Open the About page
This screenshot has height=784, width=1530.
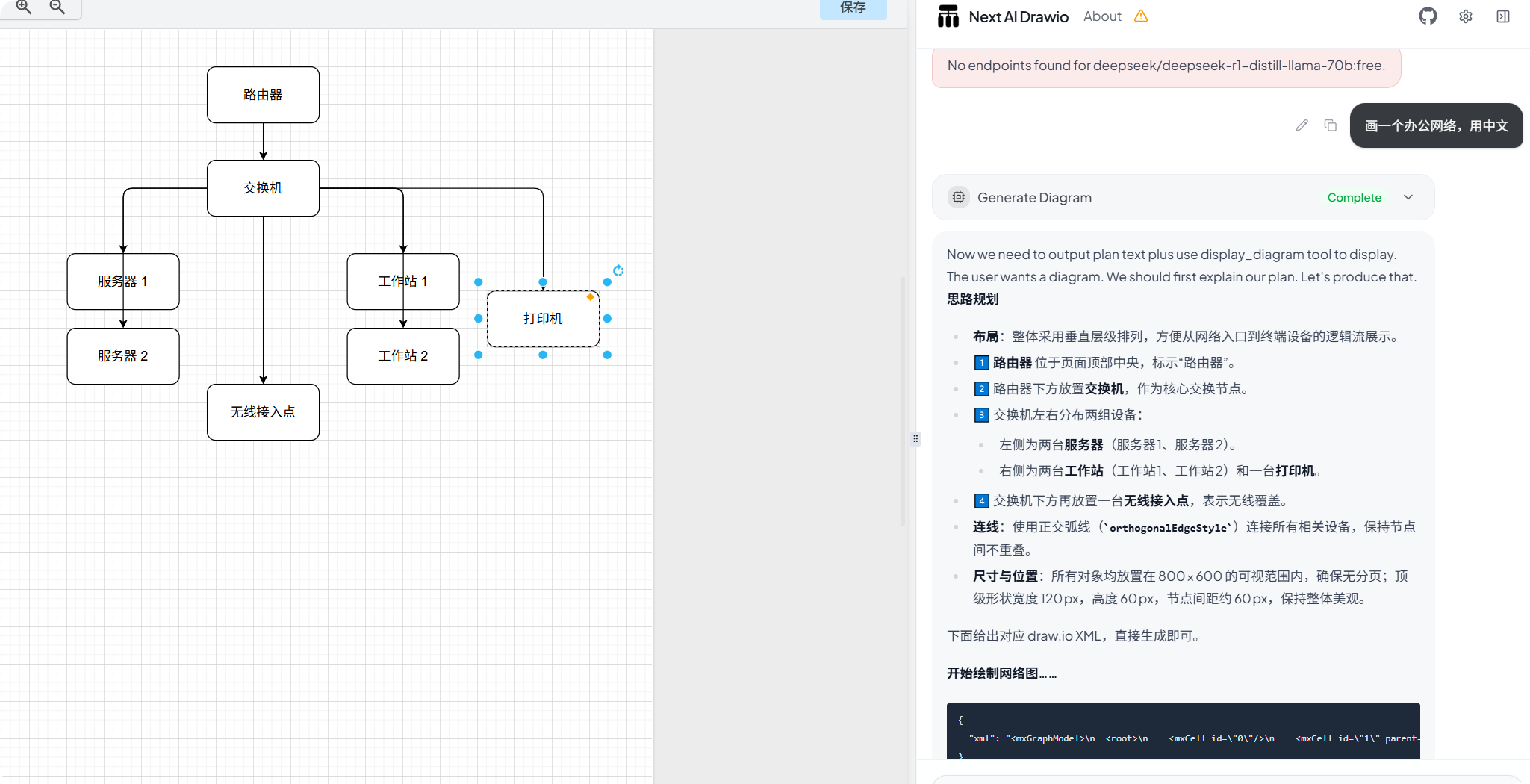coord(1102,16)
